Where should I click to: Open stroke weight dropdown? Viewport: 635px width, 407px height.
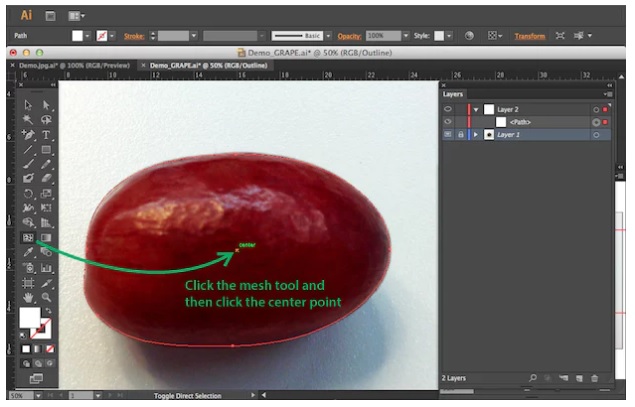pos(194,36)
